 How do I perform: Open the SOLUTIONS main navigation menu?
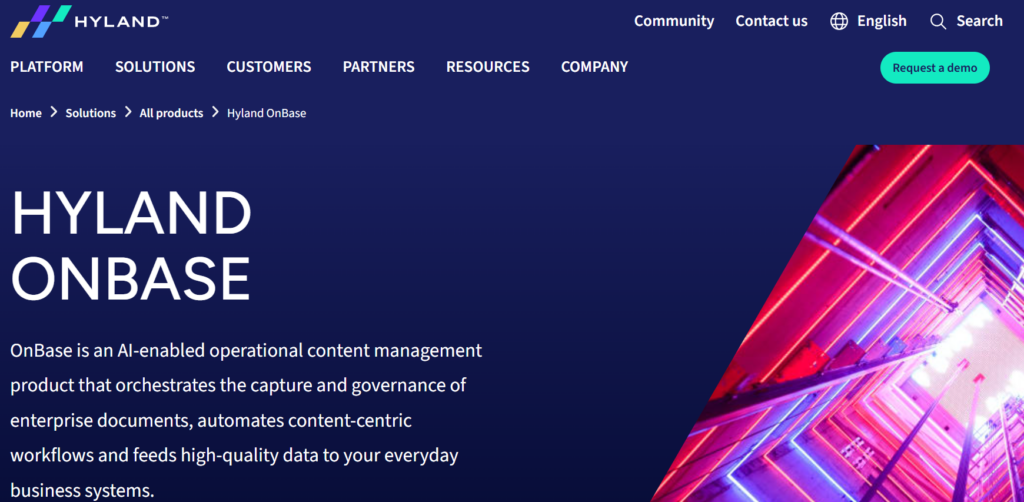(x=155, y=67)
